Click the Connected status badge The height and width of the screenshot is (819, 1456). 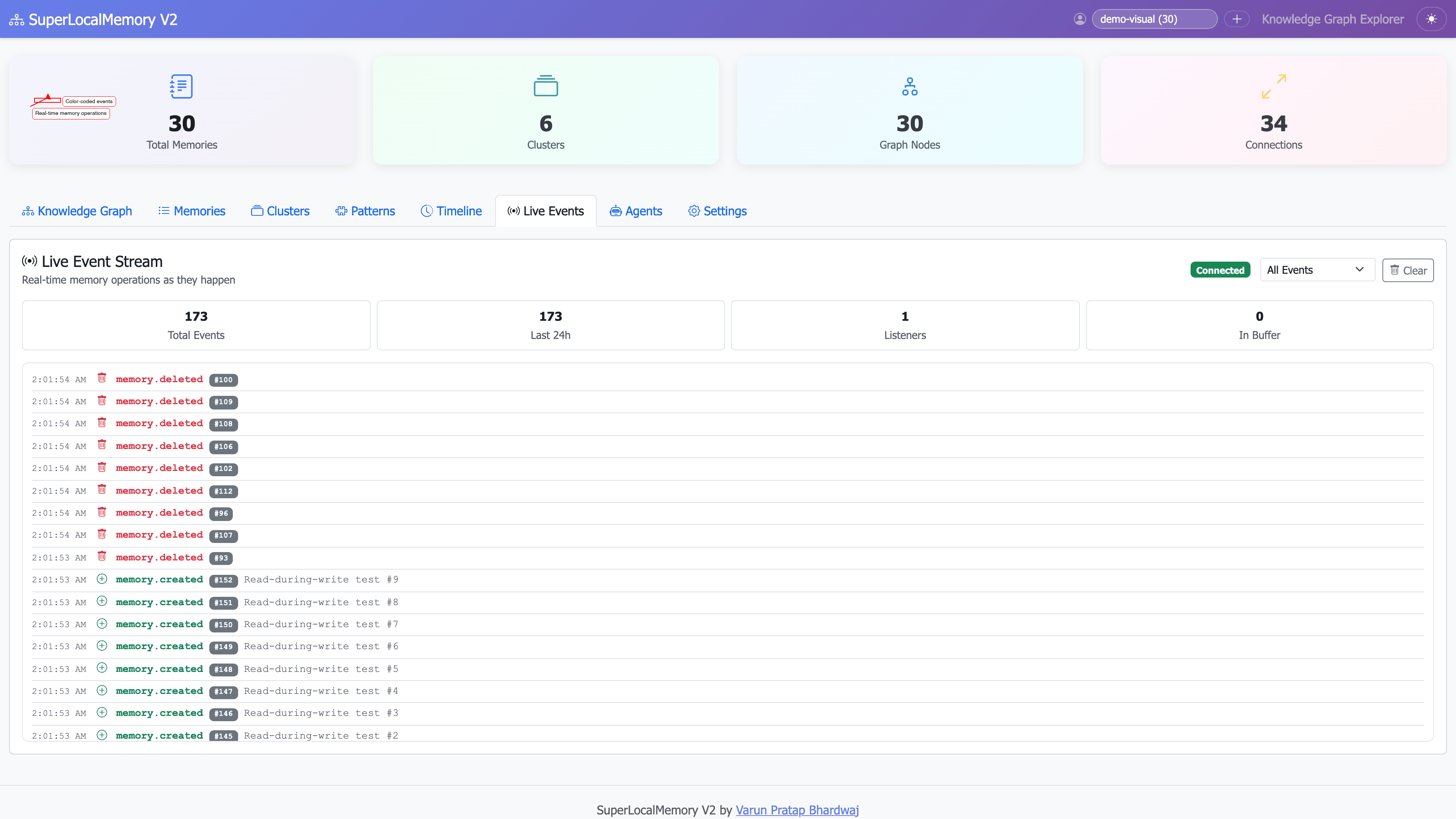pyautogui.click(x=1220, y=270)
